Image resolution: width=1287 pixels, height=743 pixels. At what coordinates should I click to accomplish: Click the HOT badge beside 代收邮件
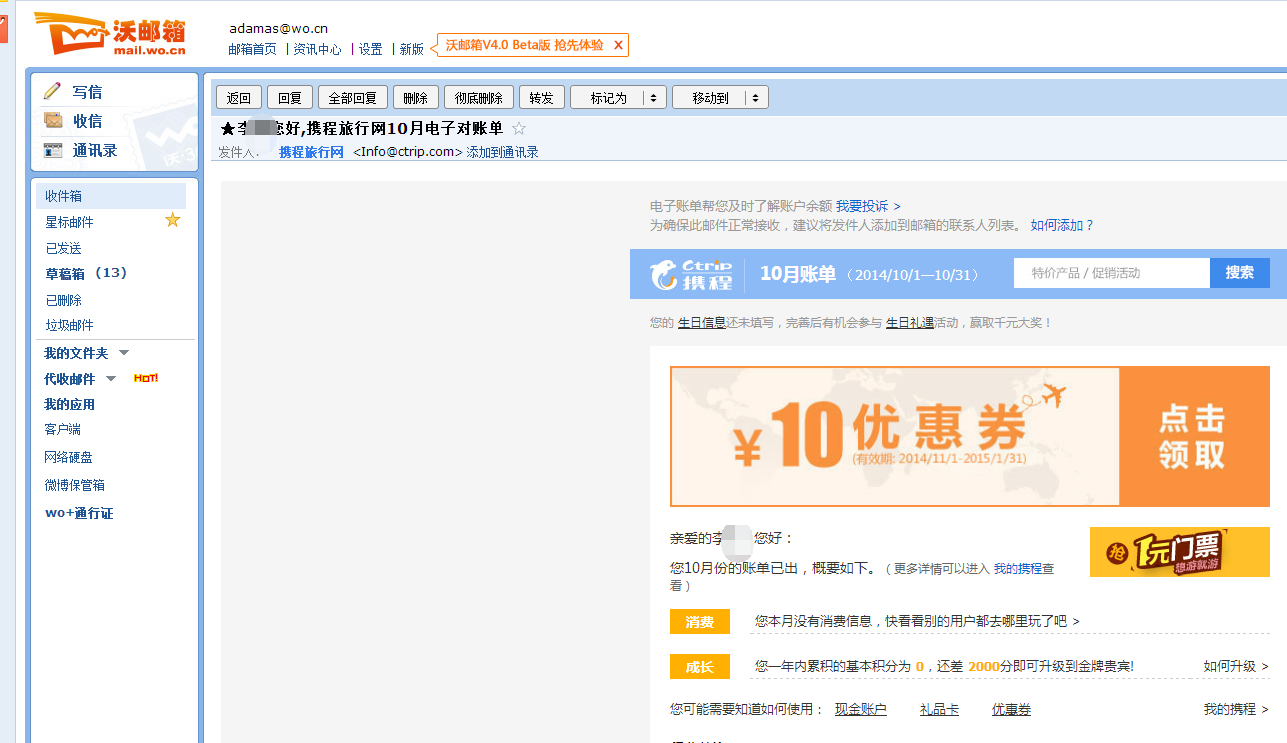146,378
